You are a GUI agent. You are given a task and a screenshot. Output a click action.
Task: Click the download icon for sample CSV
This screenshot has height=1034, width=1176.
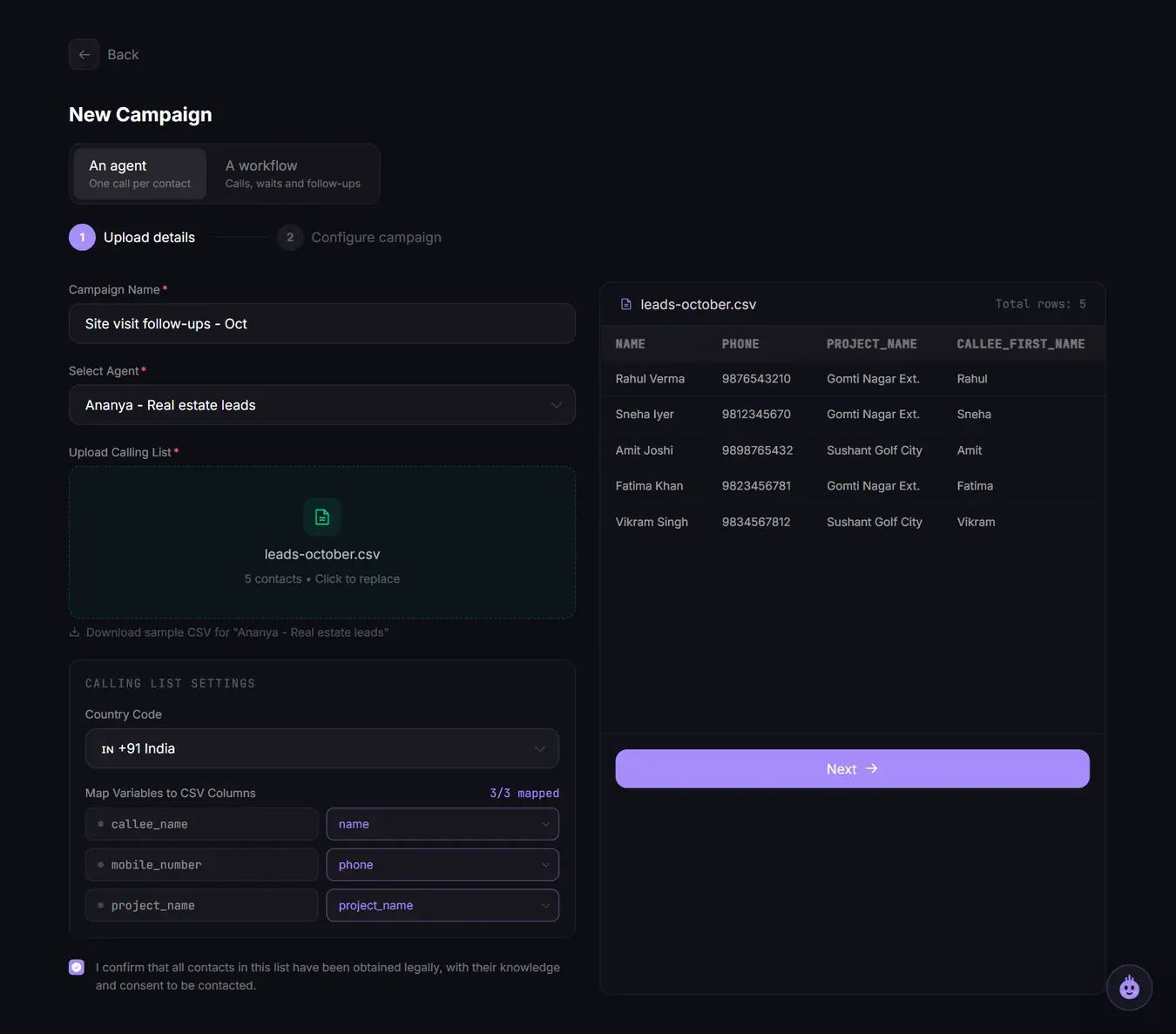pos(74,632)
